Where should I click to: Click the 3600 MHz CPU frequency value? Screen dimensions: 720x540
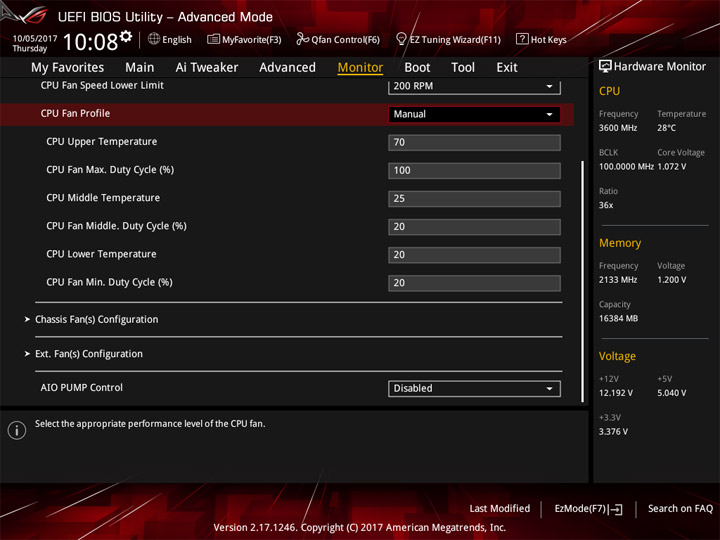pyautogui.click(x=618, y=128)
